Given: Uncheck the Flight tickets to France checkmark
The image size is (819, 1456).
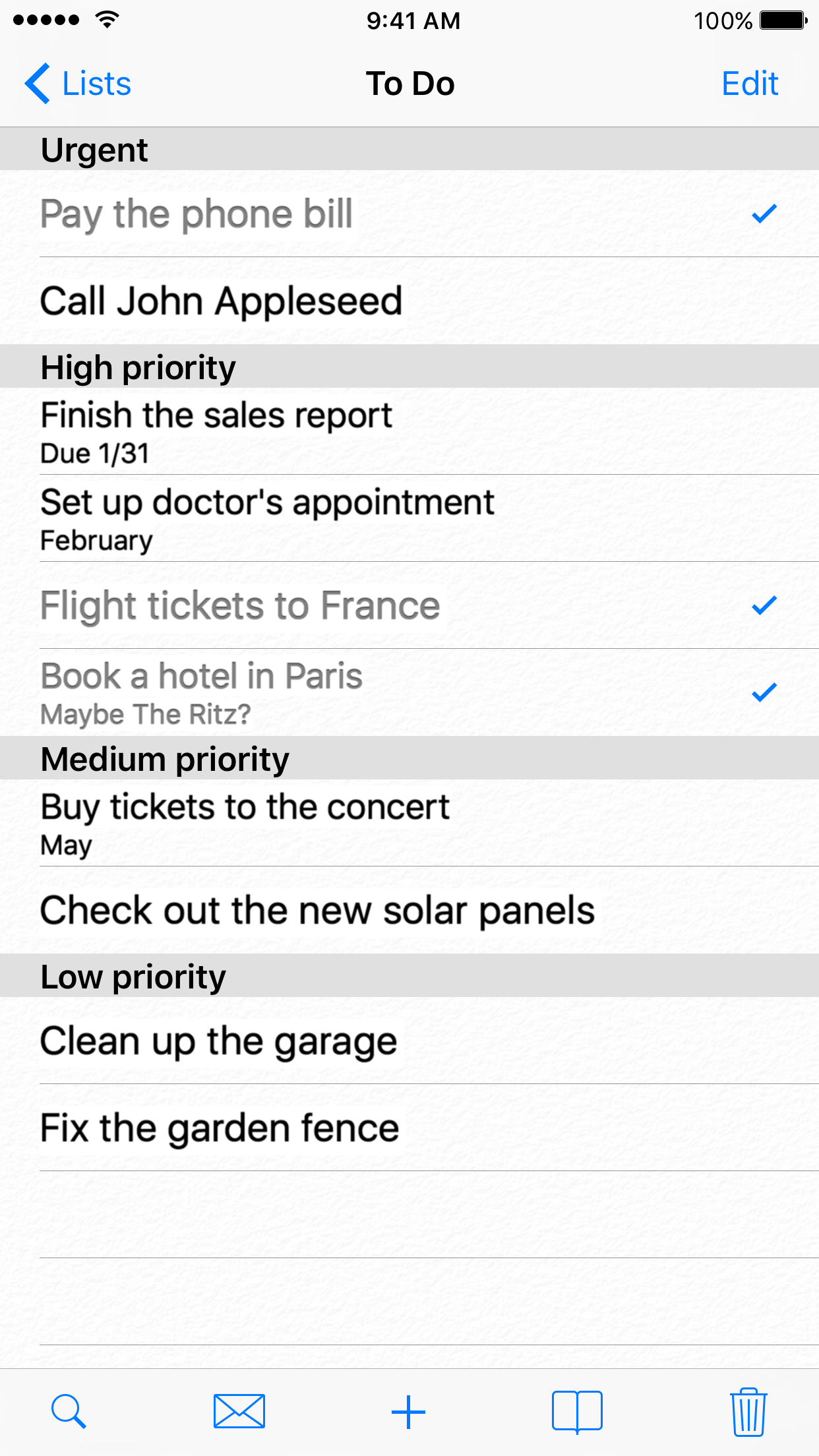Looking at the screenshot, I should 764,605.
